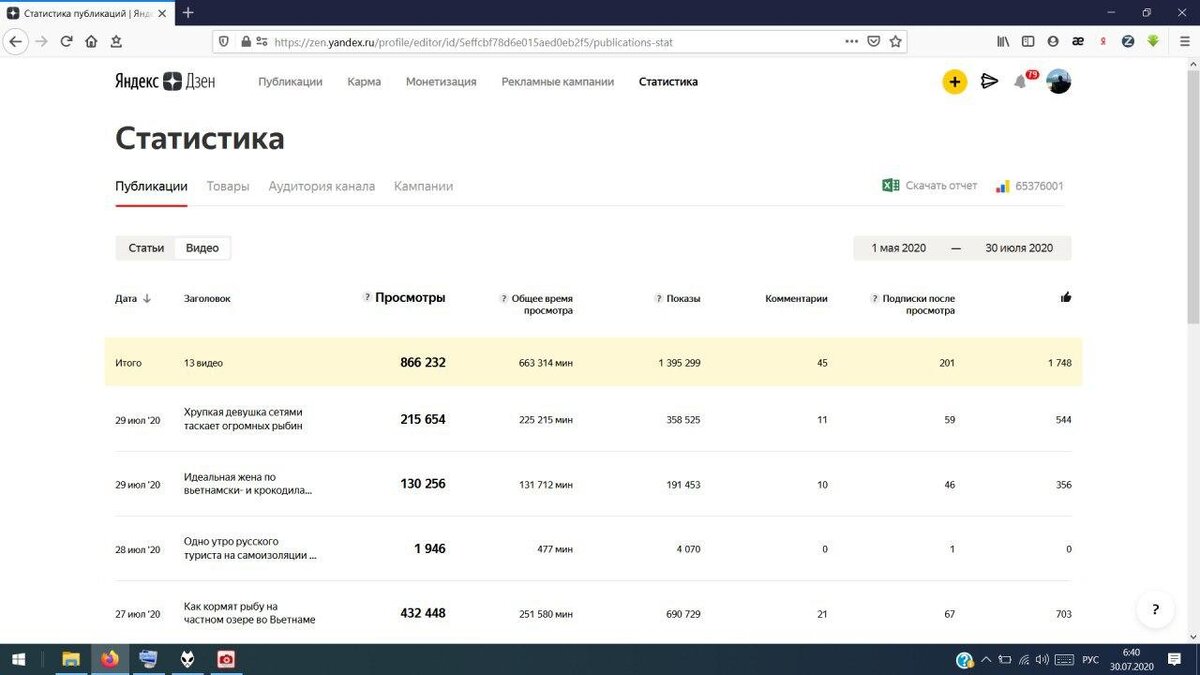Open the notifications bell with 79 badge

(1020, 82)
